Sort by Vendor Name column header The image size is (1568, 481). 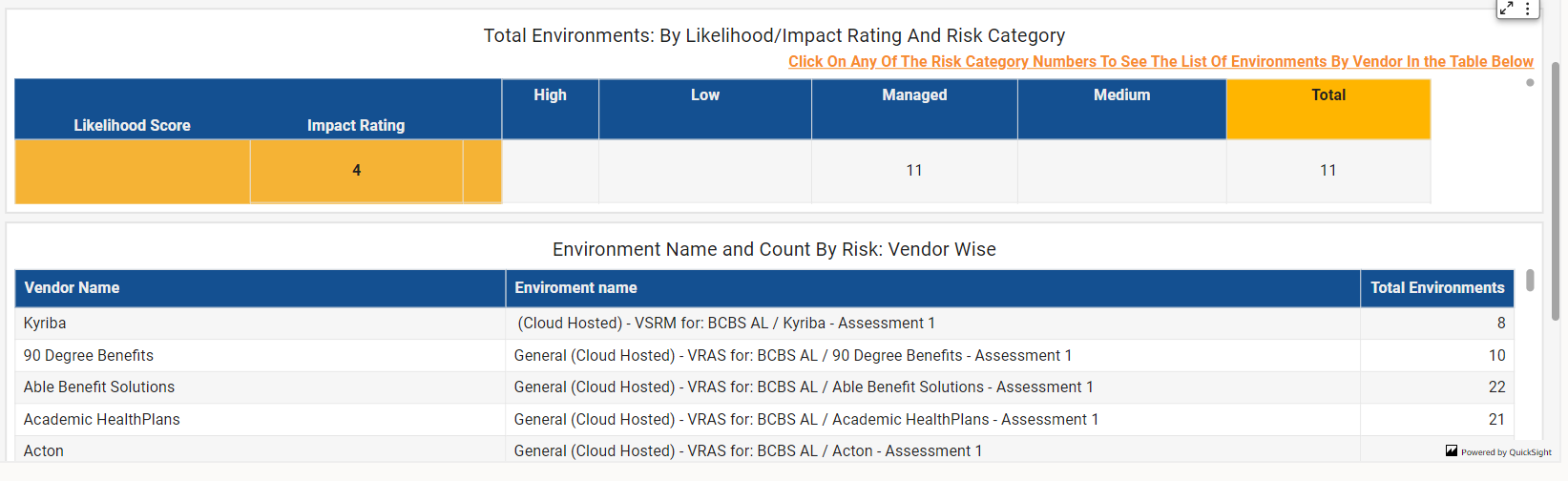(x=261, y=288)
